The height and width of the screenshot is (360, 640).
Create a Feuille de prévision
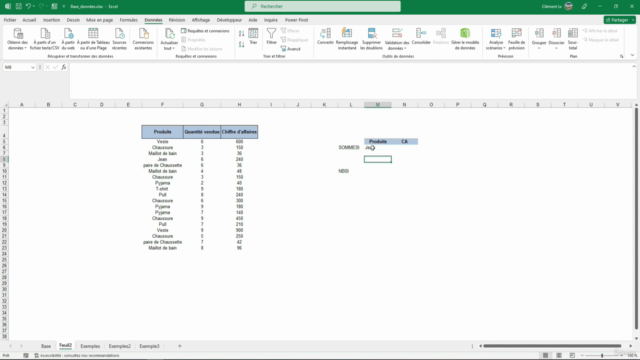click(x=516, y=39)
